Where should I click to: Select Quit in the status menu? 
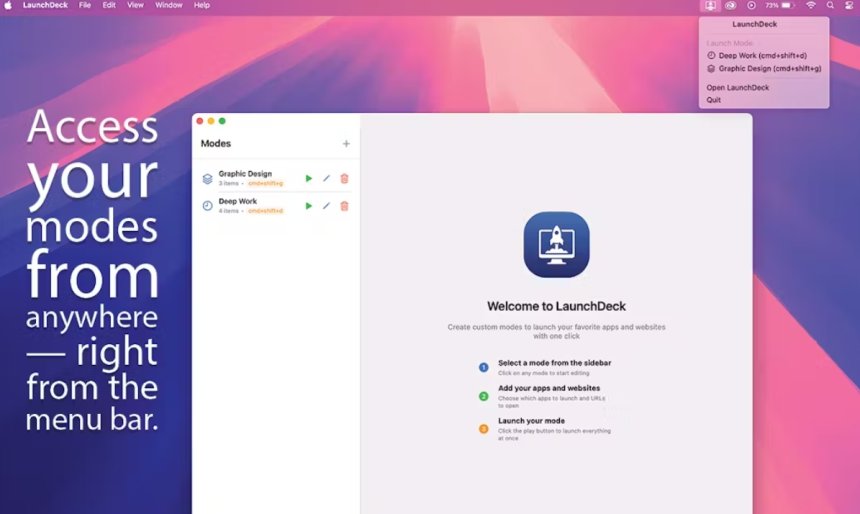(714, 100)
